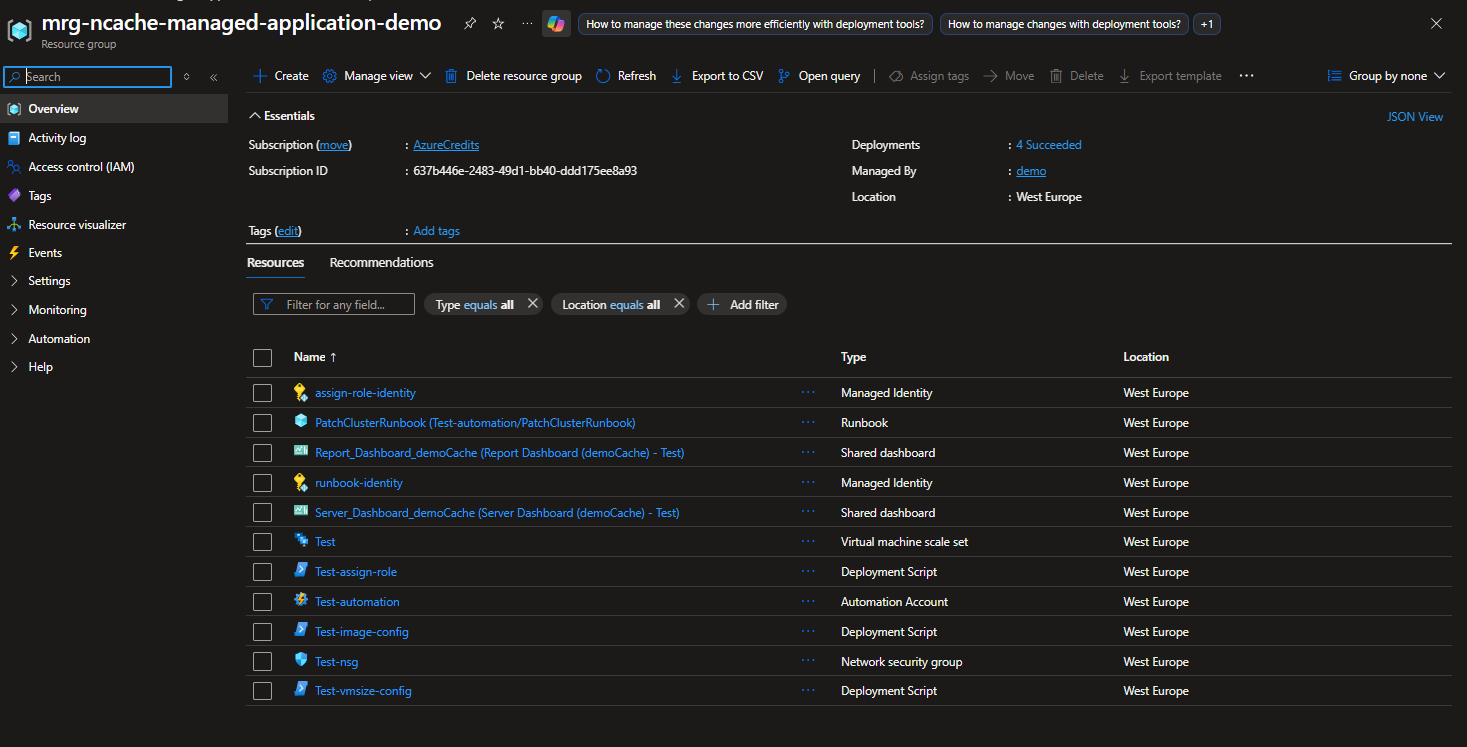The image size is (1467, 747).
Task: Close the resource group blade
Action: [x=1437, y=23]
